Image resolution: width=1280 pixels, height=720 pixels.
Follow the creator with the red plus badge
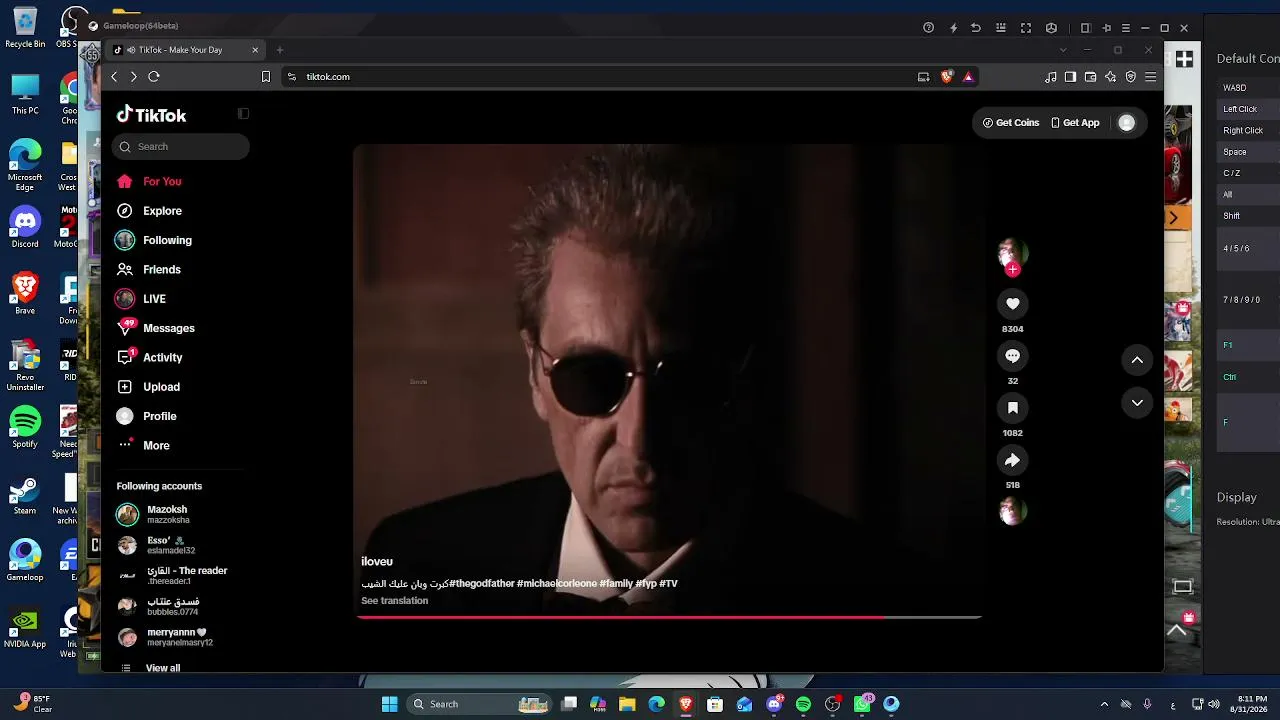(x=1012, y=269)
